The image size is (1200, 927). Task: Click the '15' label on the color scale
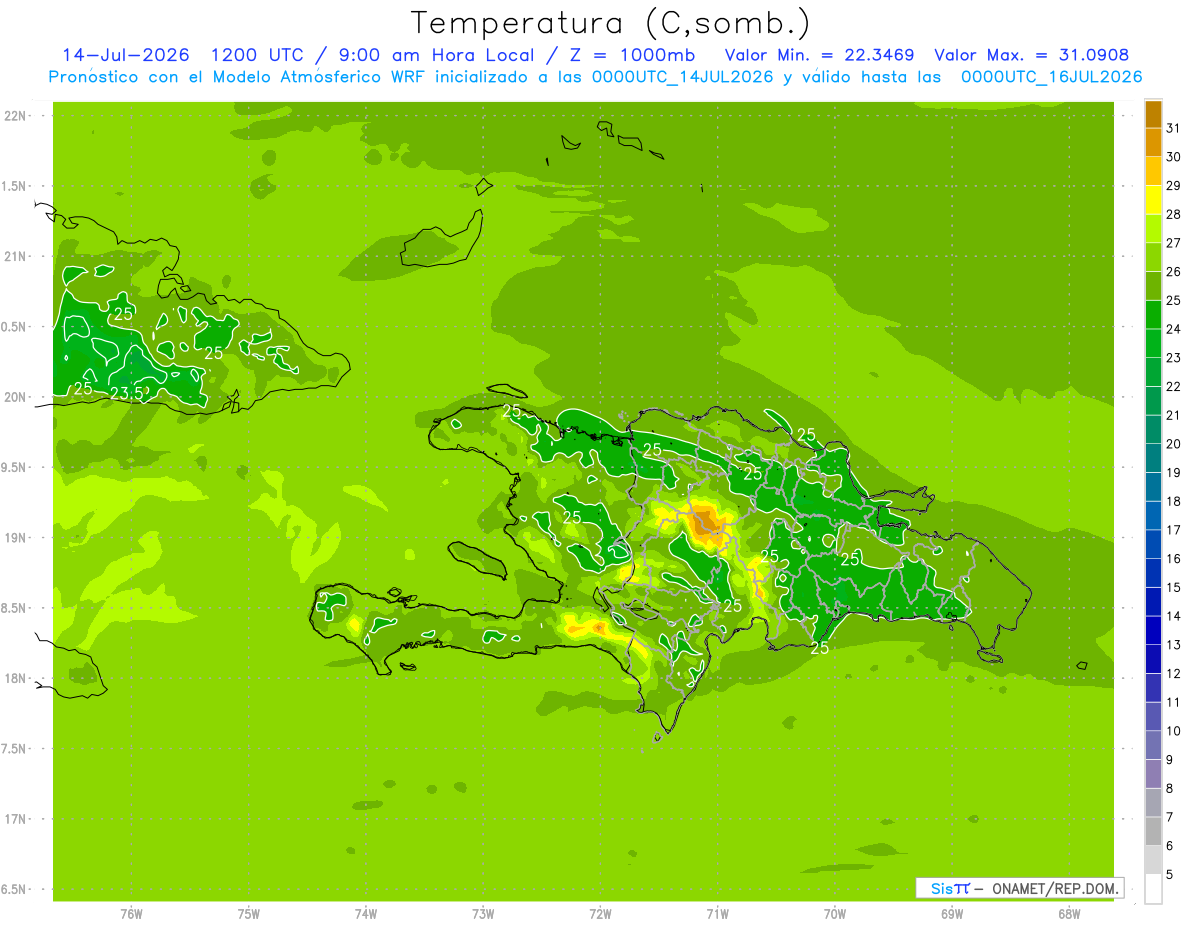(1173, 588)
